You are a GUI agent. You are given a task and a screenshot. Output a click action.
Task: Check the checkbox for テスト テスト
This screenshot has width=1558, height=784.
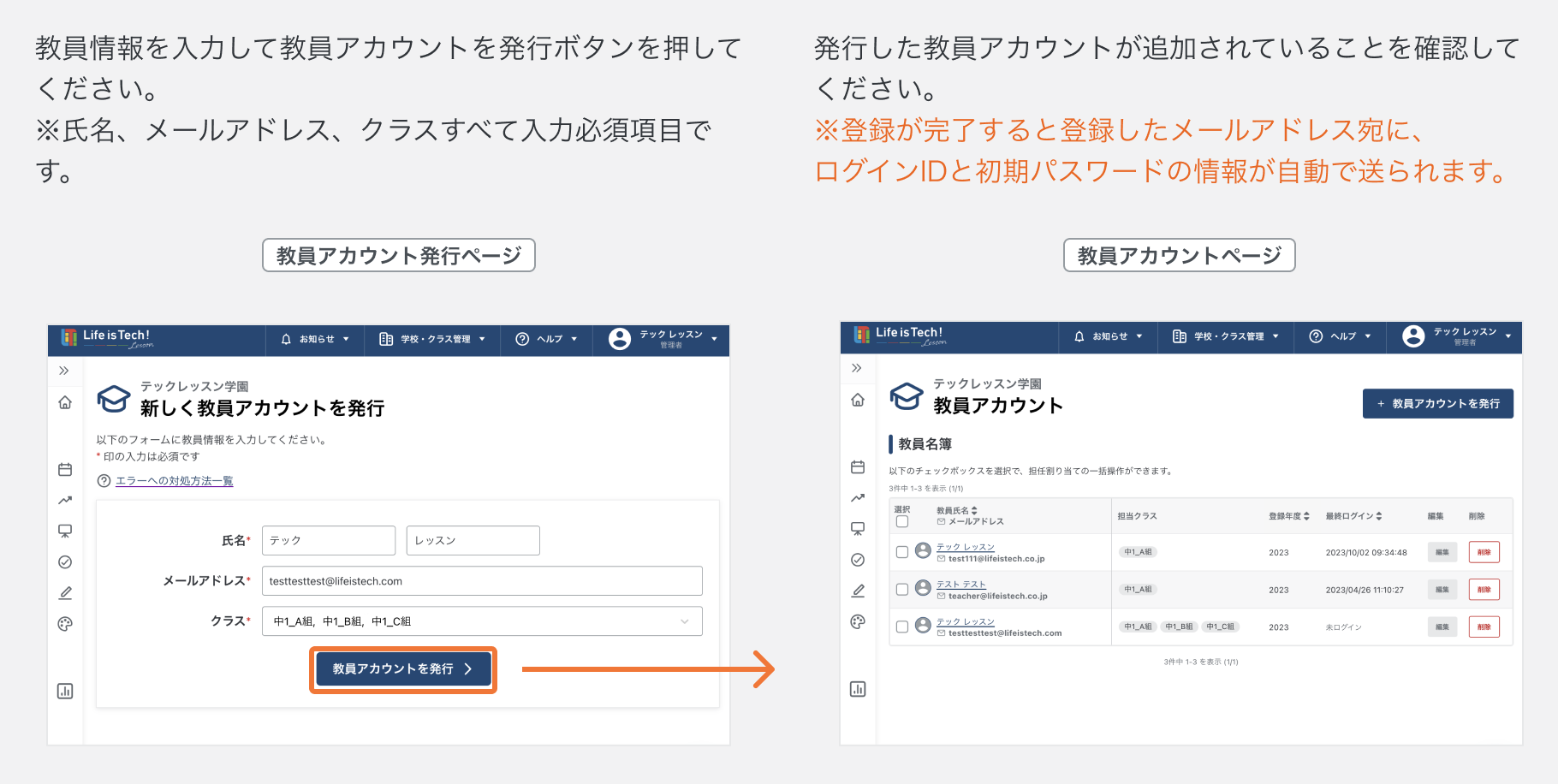click(902, 589)
